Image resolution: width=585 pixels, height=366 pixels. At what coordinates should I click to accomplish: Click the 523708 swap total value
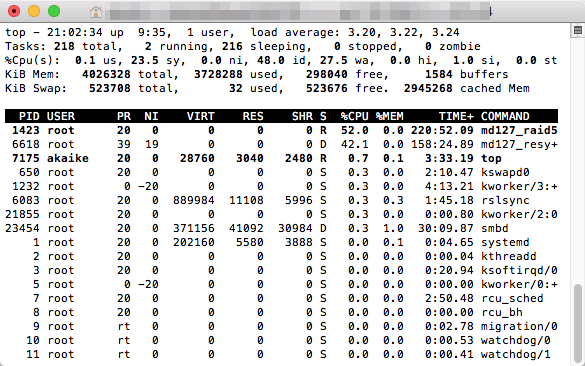[x=110, y=88]
